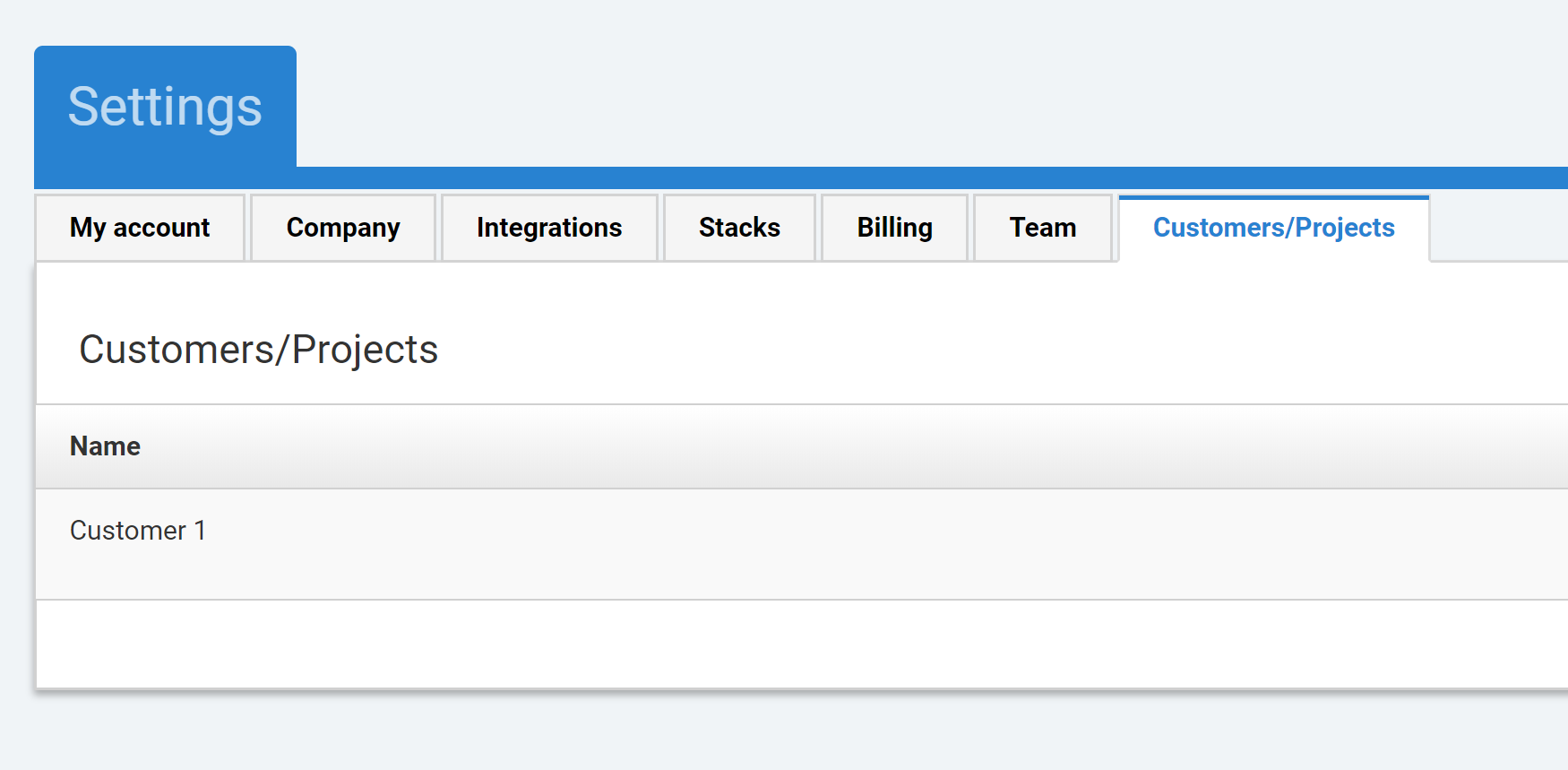1568x770 pixels.
Task: Open the Integrations tab
Action: pos(549,228)
